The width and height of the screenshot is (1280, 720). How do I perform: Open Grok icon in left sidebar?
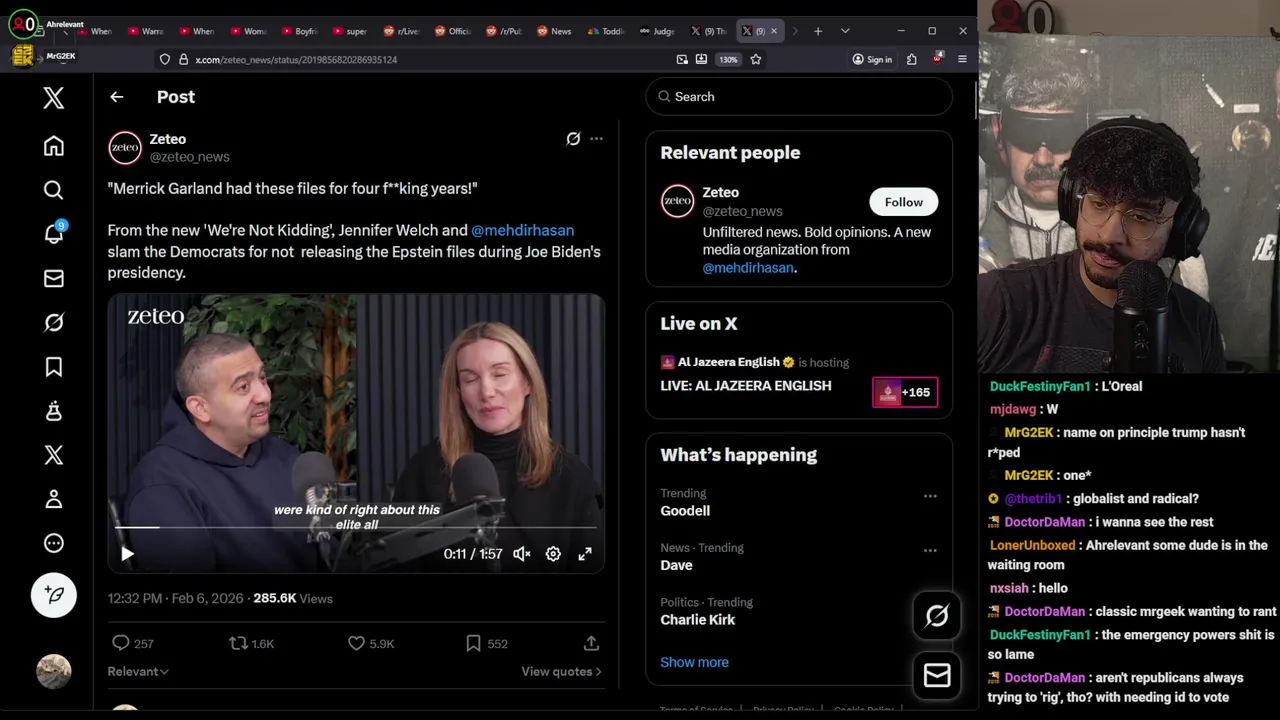point(54,322)
